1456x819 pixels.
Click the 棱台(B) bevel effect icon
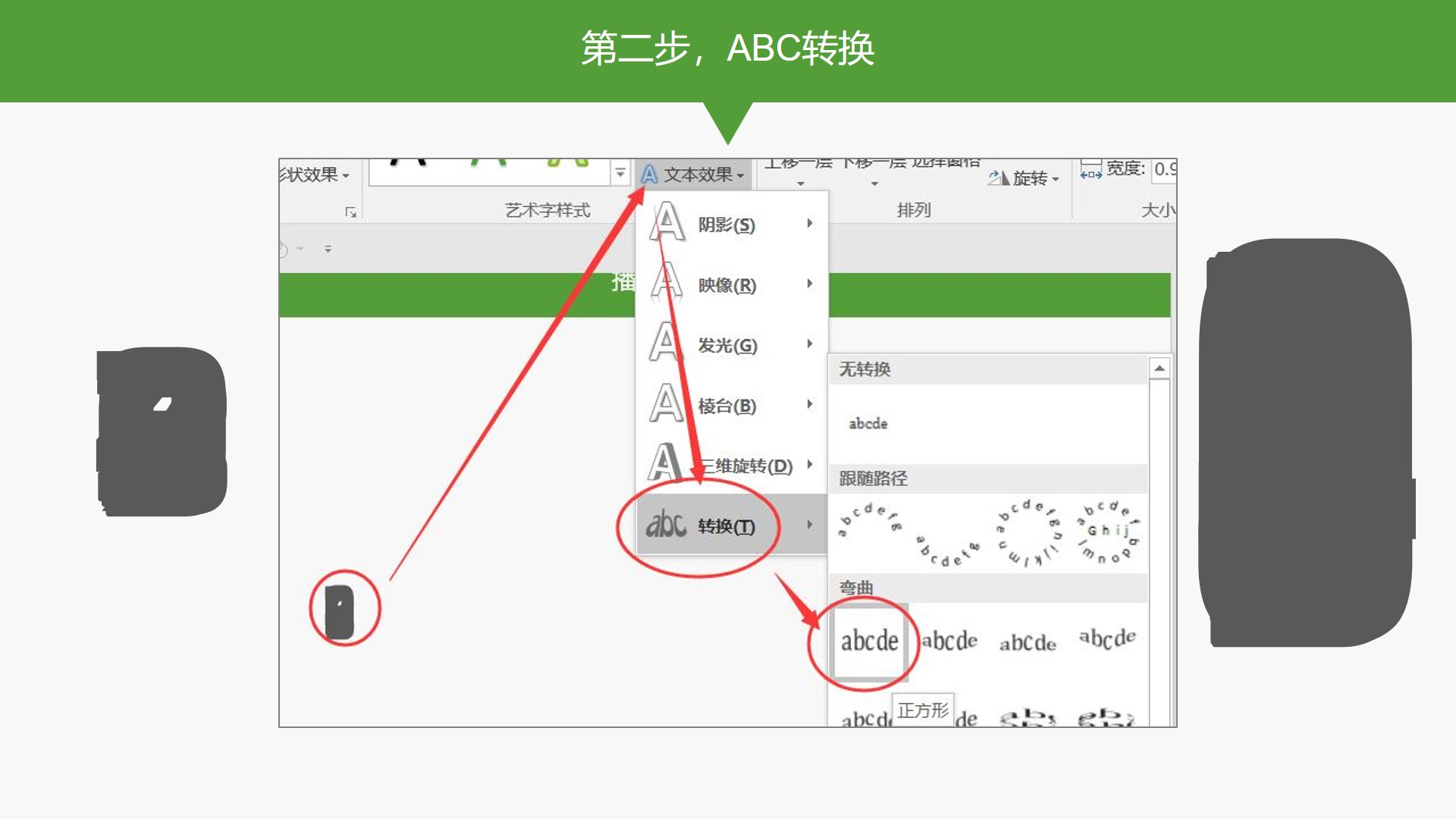666,403
